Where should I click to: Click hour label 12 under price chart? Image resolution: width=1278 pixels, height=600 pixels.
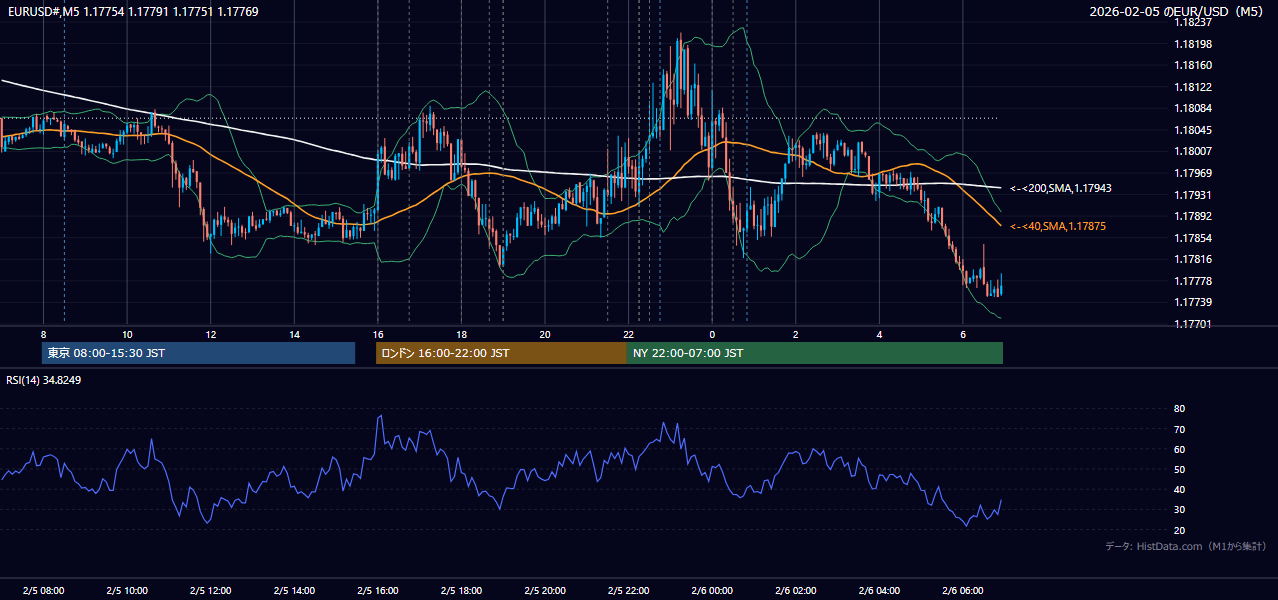click(211, 333)
